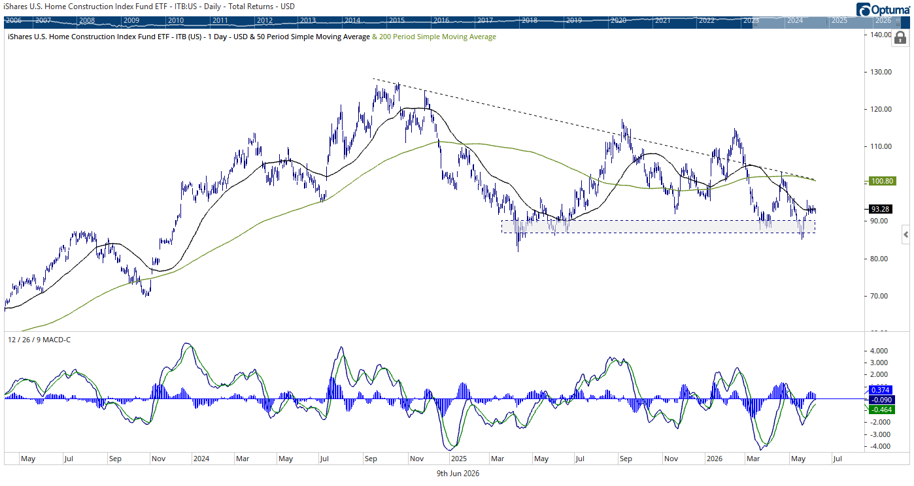The width and height of the screenshot is (914, 486).
Task: Click the 130.00 price axis label
Action: coord(880,72)
